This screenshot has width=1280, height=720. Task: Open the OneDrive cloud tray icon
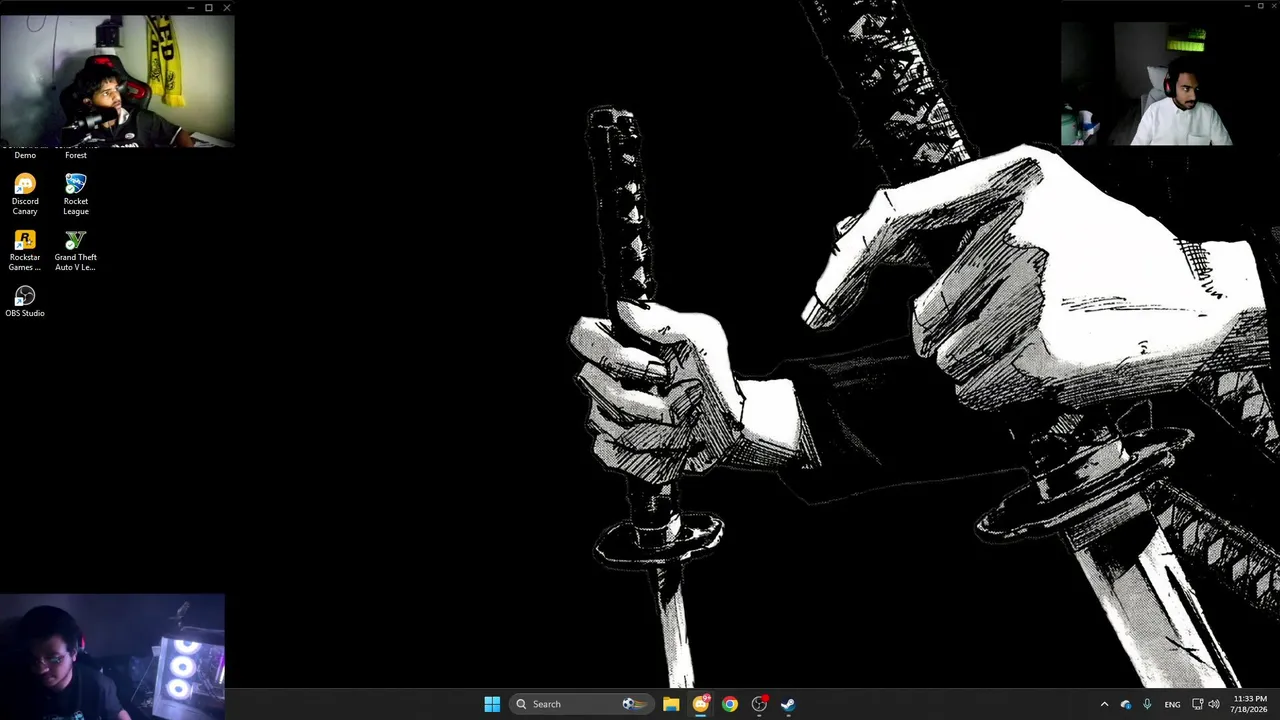(x=1126, y=704)
